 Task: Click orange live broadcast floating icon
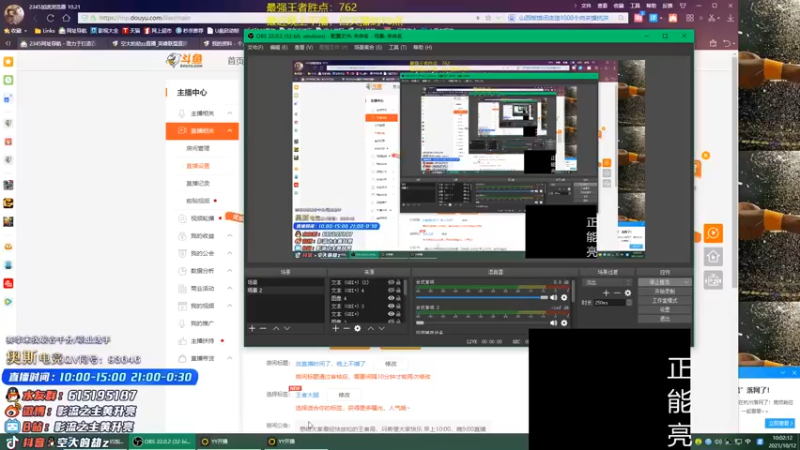713,233
